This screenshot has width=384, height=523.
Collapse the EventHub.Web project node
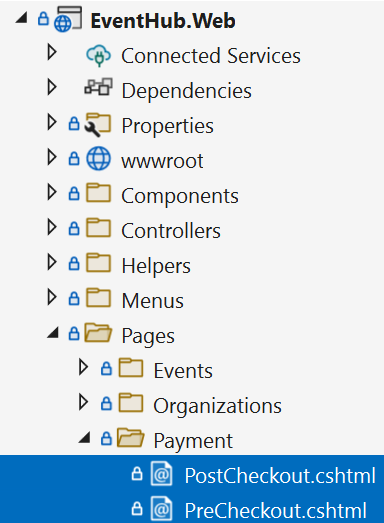tap(21, 17)
